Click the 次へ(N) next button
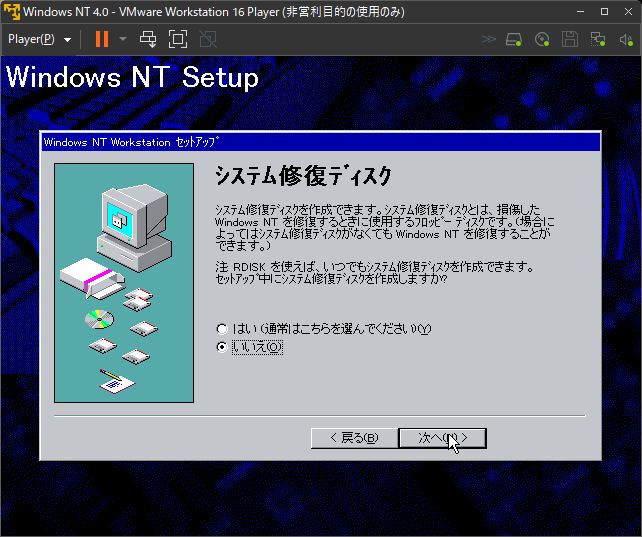The image size is (642, 537). pyautogui.click(x=443, y=438)
